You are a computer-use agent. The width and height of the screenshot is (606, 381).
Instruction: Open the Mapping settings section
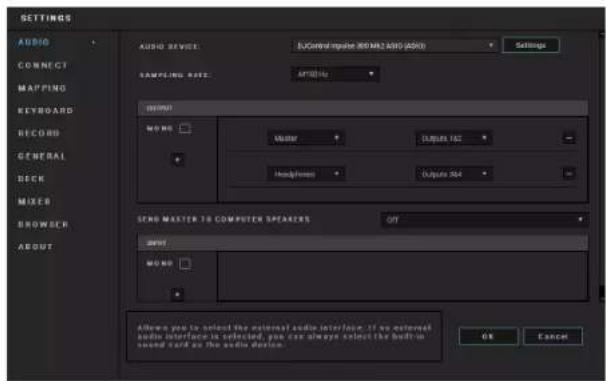(42, 88)
